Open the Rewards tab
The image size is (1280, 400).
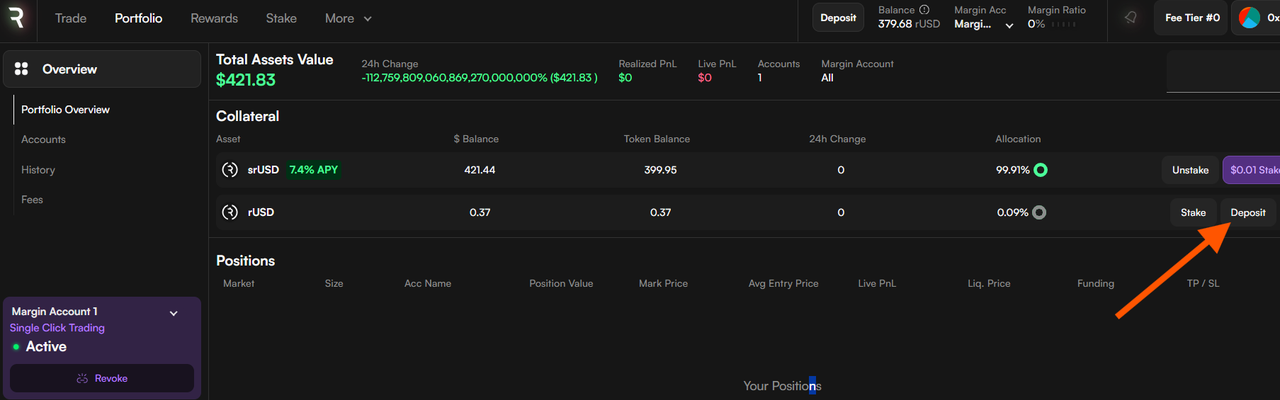(214, 18)
